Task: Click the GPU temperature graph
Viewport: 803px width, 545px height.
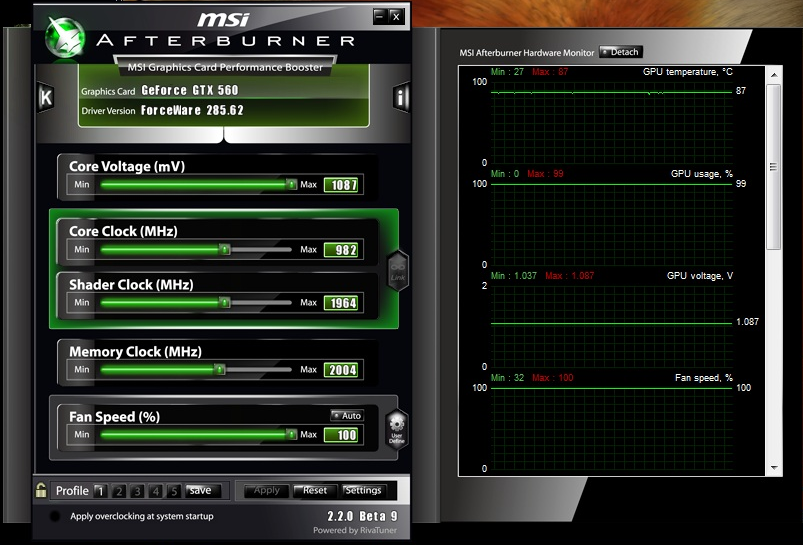Action: point(611,122)
